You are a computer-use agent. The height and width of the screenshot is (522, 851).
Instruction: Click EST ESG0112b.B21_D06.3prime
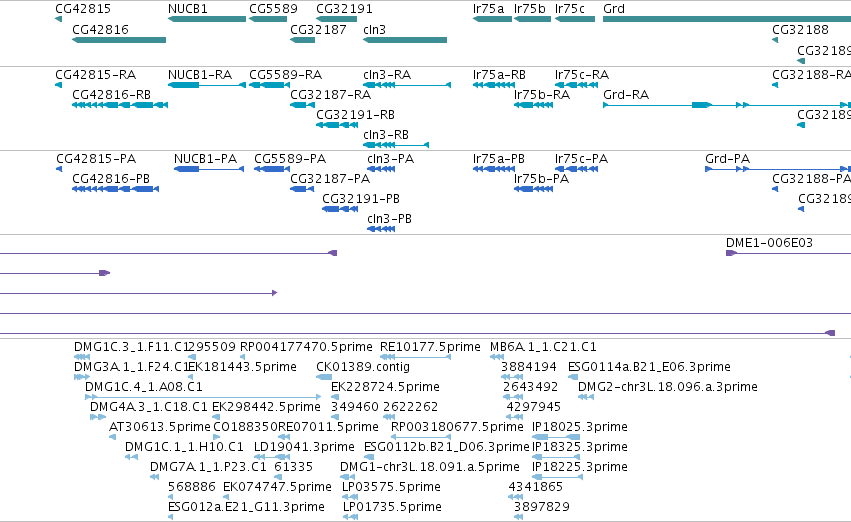click(447, 447)
